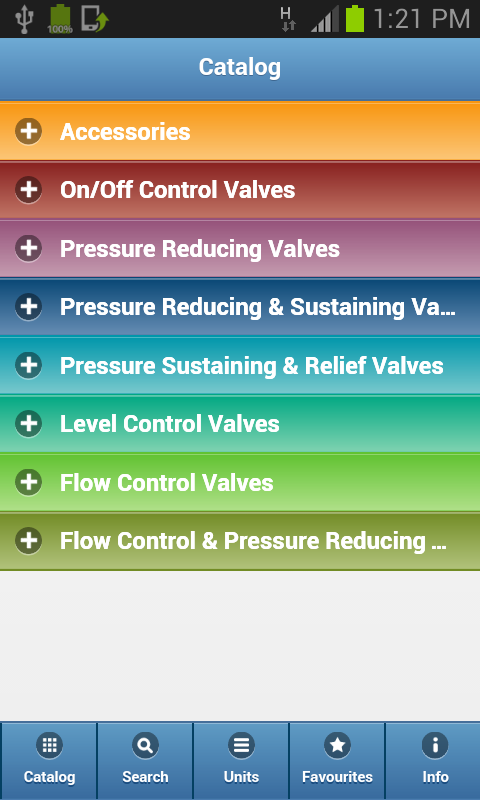
Task: Expand Accessories with the plus icon
Action: point(28,132)
